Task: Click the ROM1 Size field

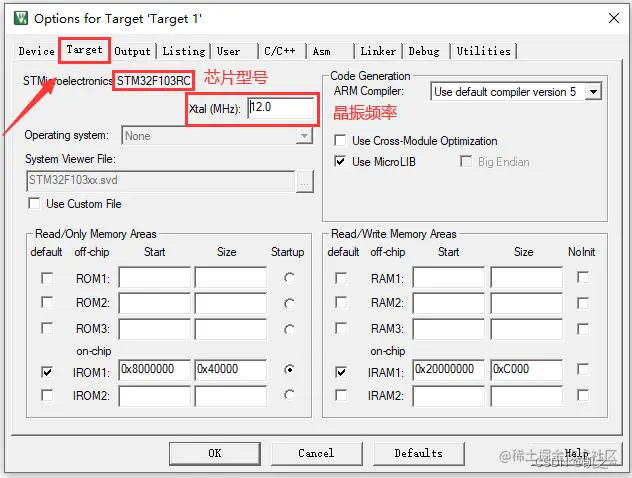Action: click(x=231, y=277)
